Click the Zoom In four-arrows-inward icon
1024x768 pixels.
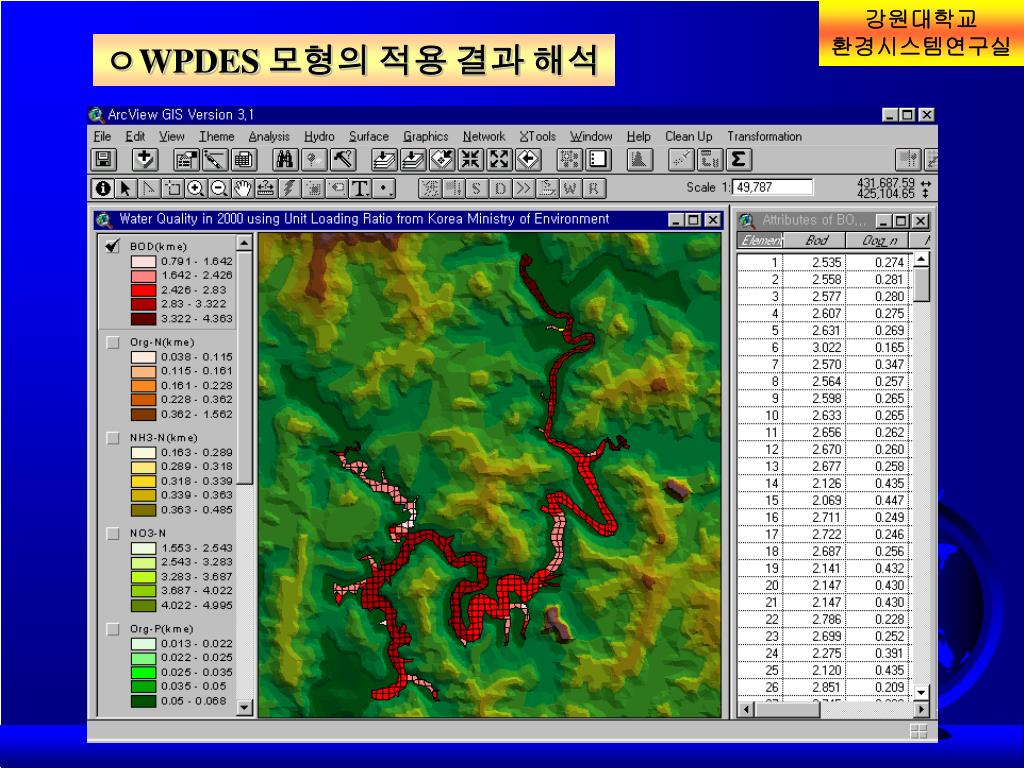(470, 159)
